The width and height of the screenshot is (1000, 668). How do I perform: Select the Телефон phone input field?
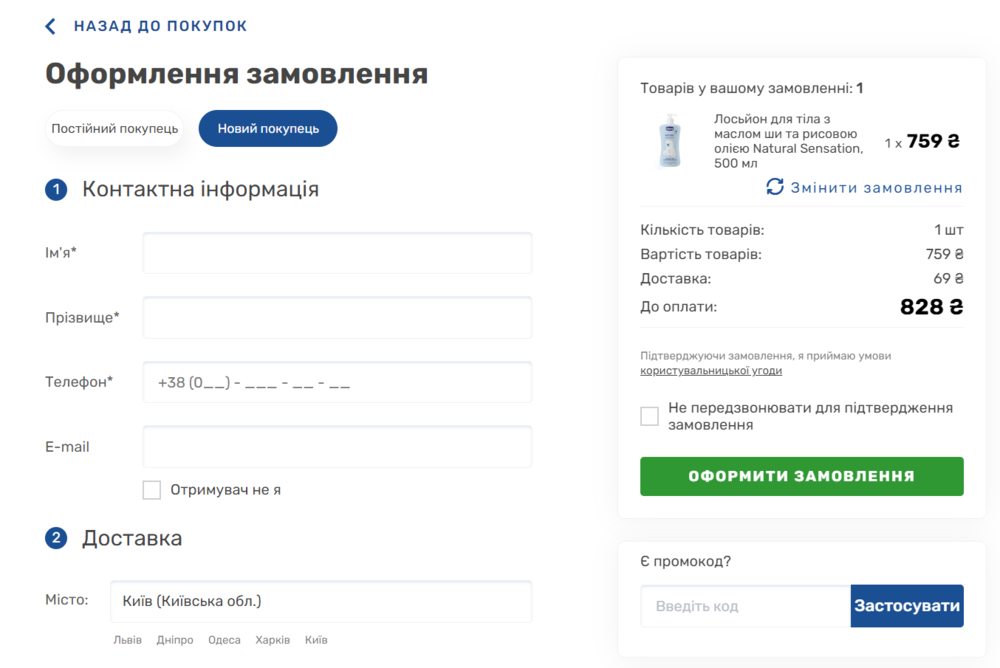coord(336,382)
